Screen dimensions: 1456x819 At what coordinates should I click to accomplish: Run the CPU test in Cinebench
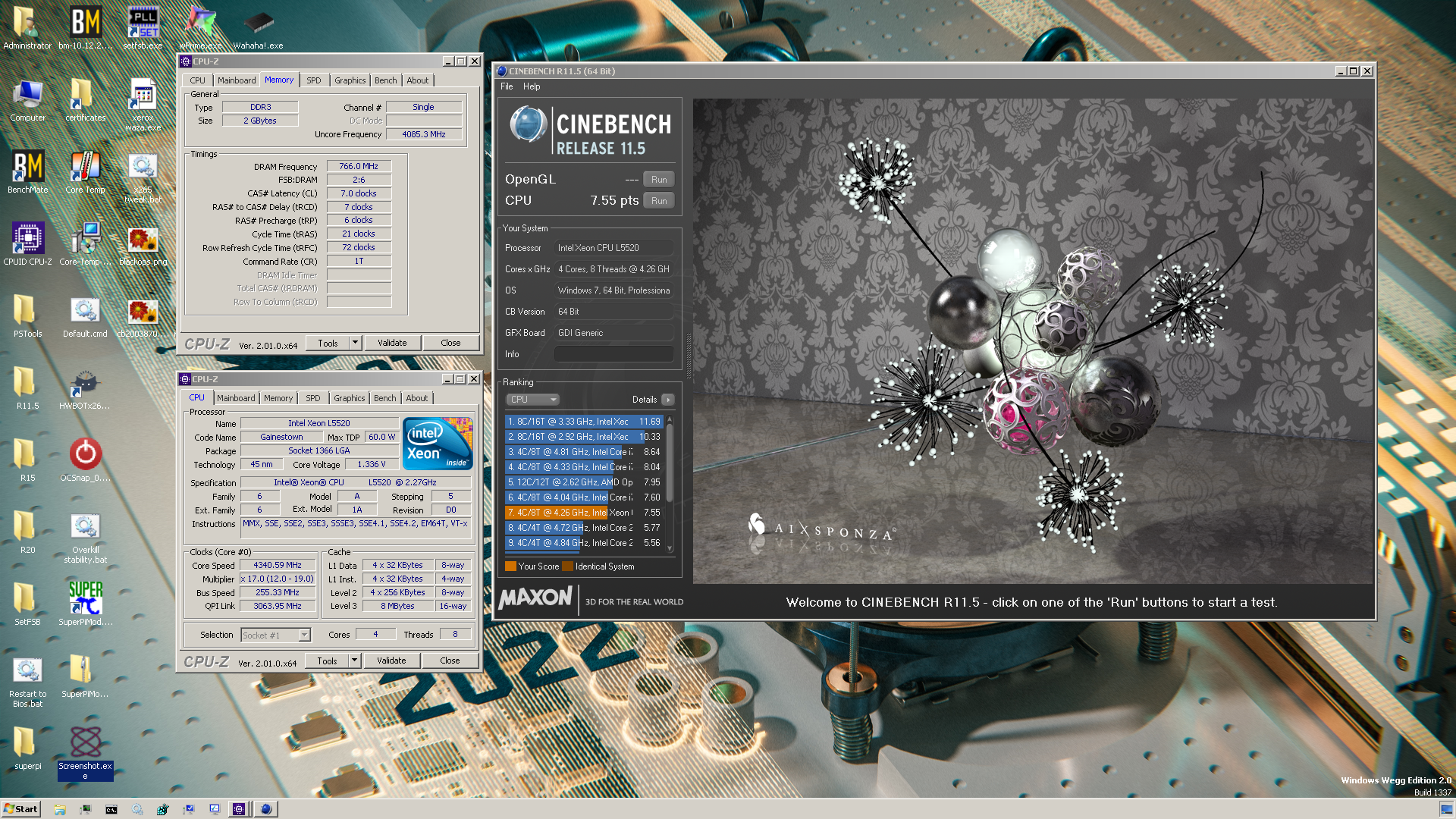[x=659, y=201]
